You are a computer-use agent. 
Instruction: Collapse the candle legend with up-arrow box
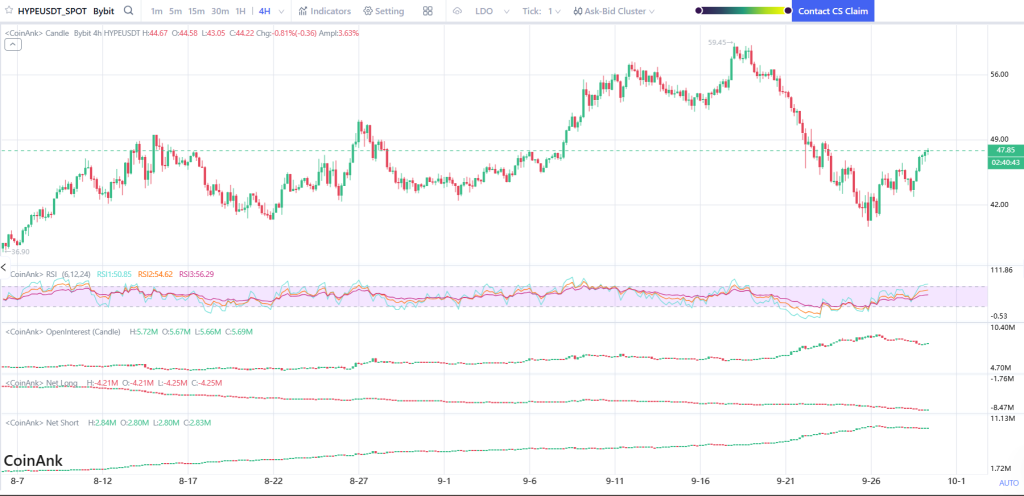pos(13,44)
